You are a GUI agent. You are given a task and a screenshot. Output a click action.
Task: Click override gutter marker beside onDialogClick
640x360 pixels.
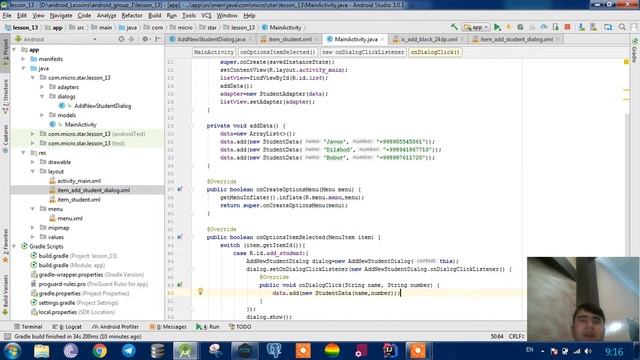[x=180, y=285]
